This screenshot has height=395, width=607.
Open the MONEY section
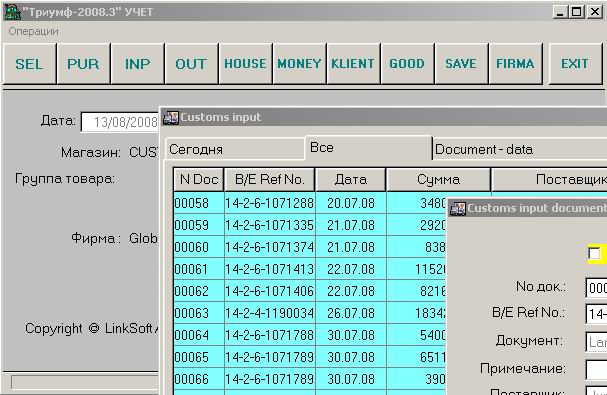click(299, 64)
